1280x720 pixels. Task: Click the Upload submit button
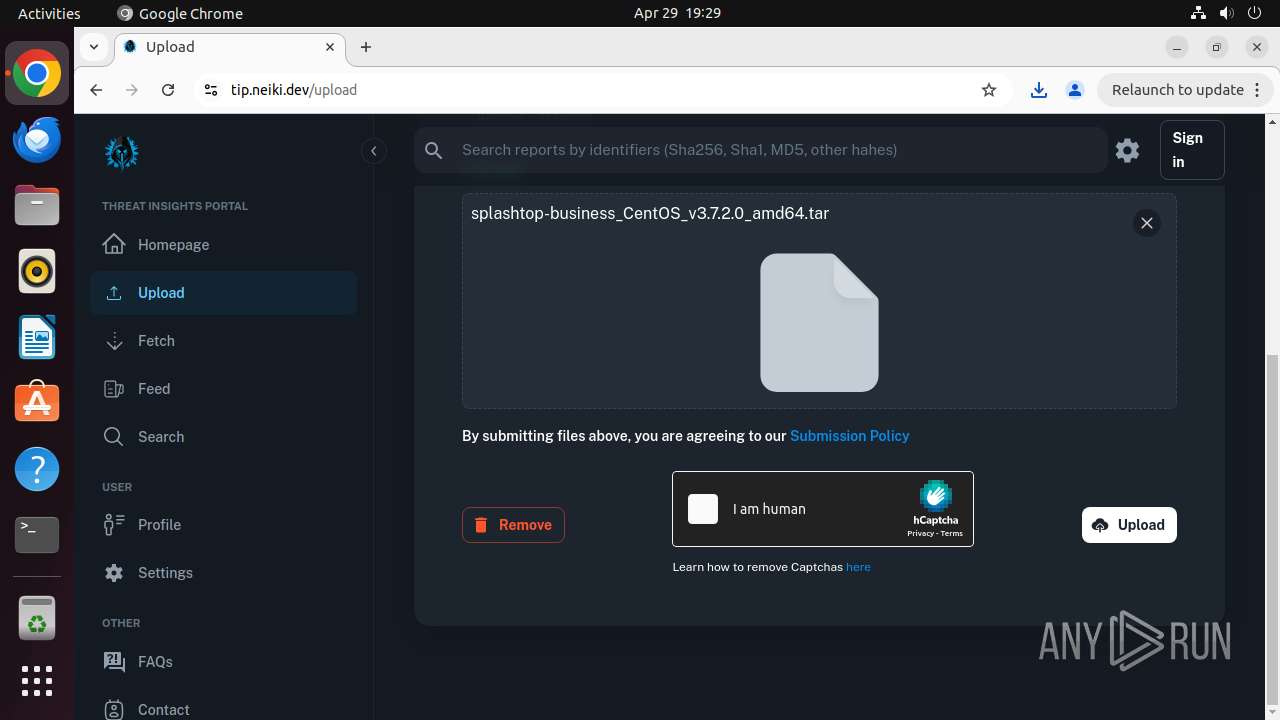tap(1129, 525)
